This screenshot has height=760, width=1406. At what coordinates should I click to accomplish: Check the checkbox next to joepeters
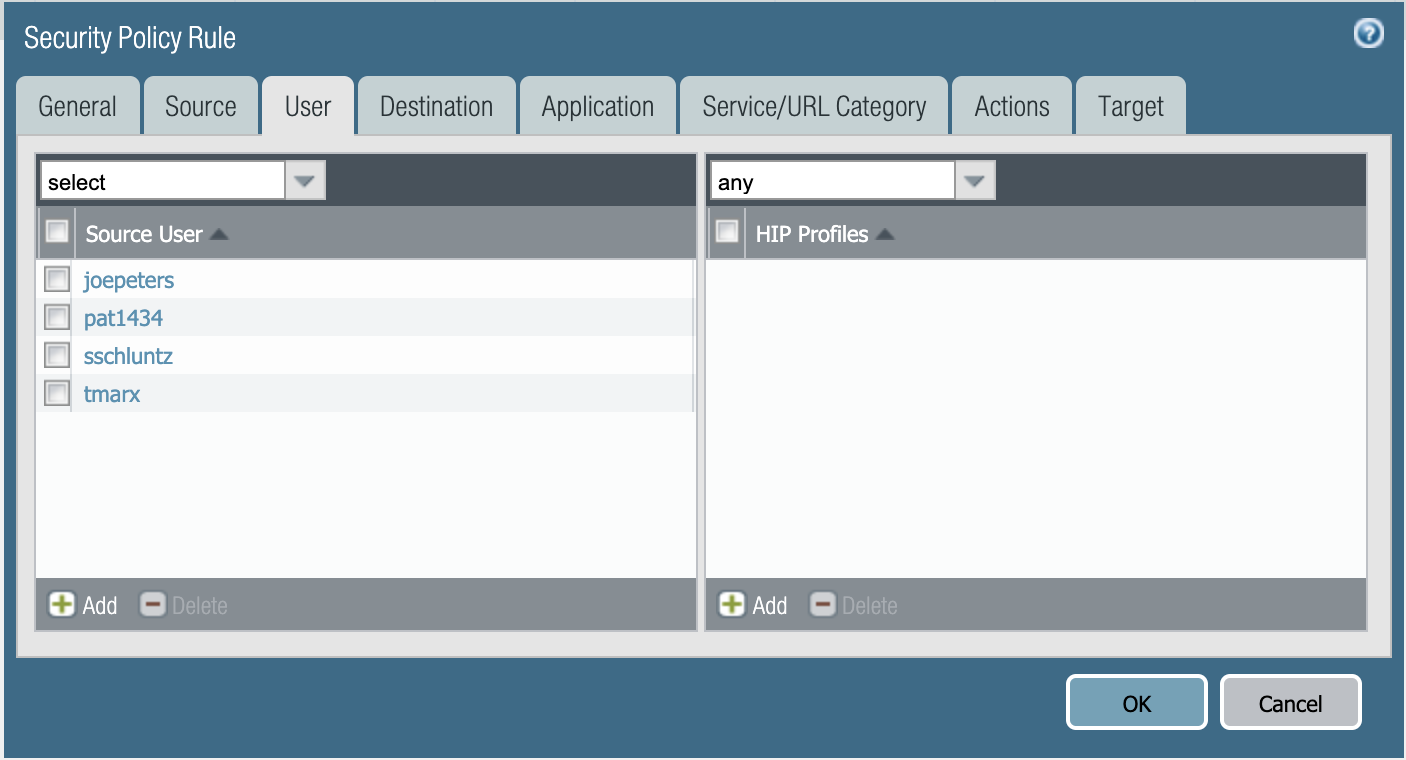56,279
